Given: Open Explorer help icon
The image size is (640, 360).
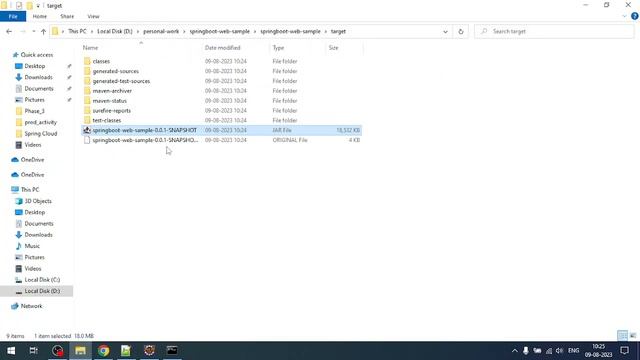Looking at the screenshot, I should 635,16.
